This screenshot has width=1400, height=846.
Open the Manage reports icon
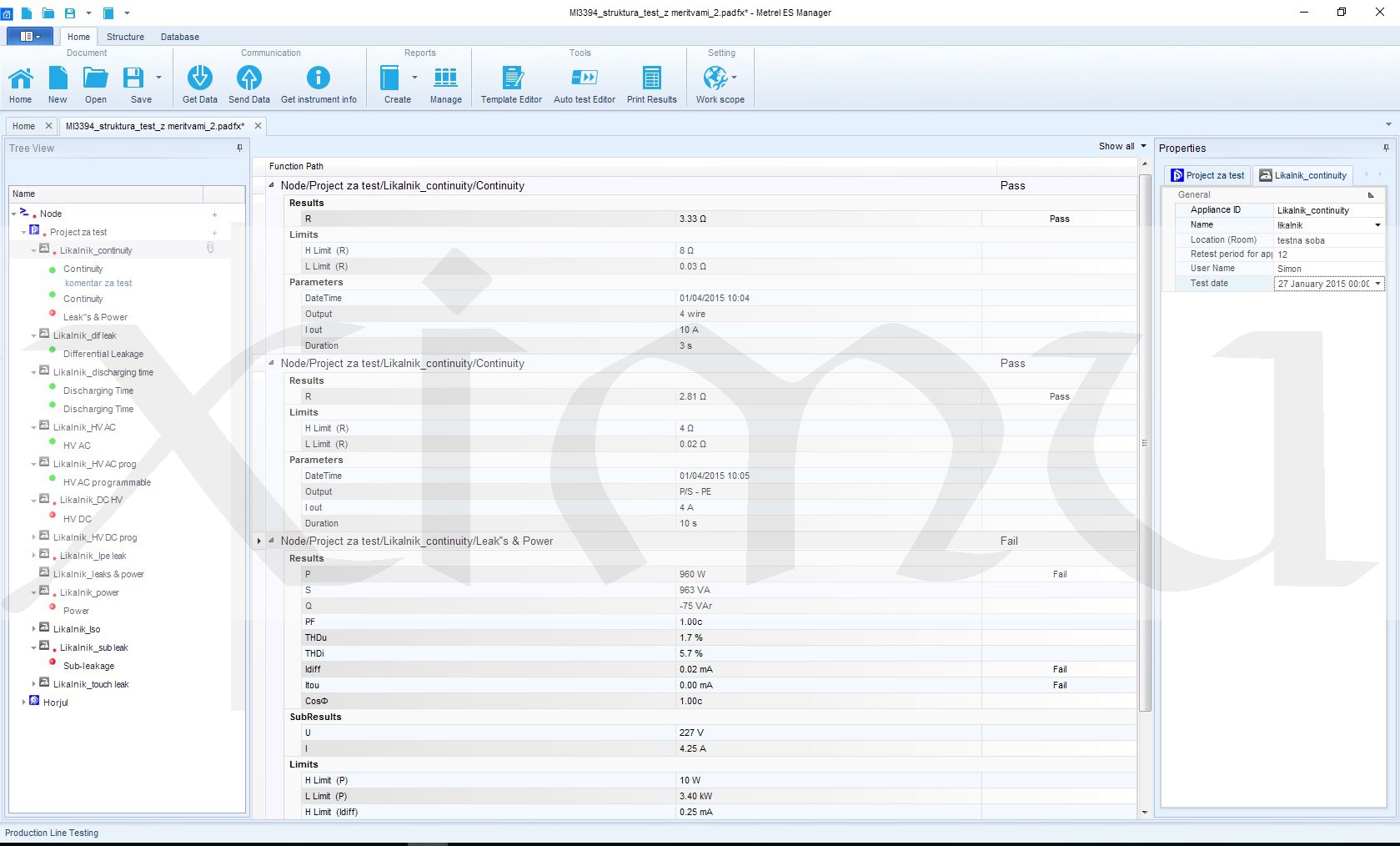[x=445, y=78]
